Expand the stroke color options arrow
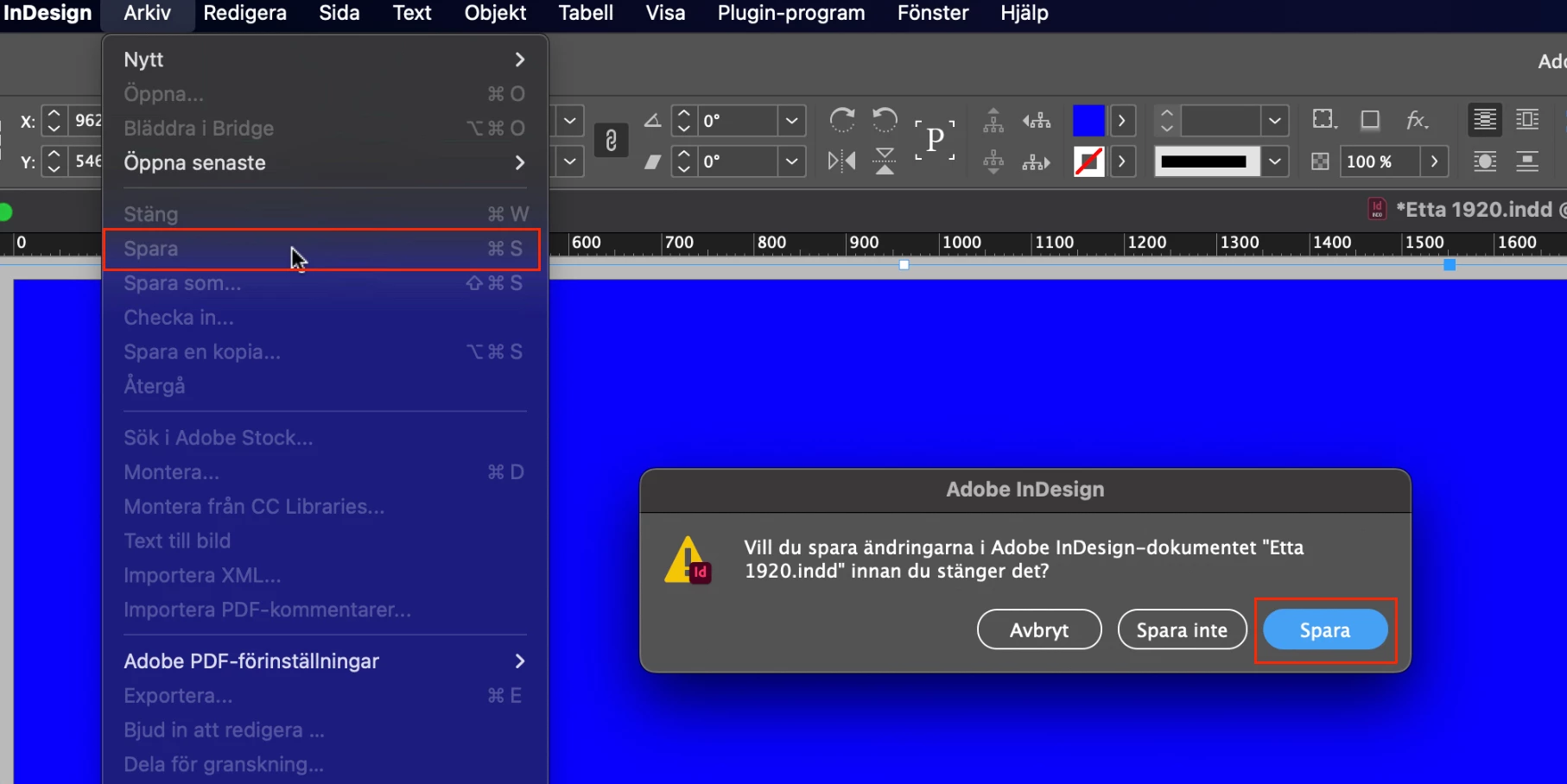Image resolution: width=1567 pixels, height=784 pixels. [1122, 161]
